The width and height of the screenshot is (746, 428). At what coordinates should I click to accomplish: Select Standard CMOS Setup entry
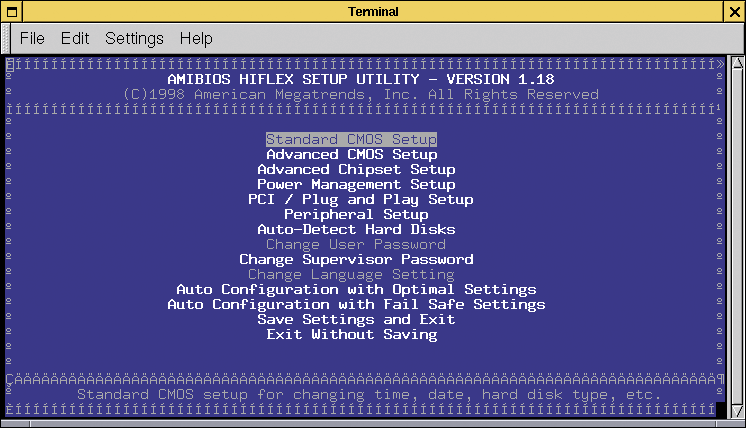351,139
